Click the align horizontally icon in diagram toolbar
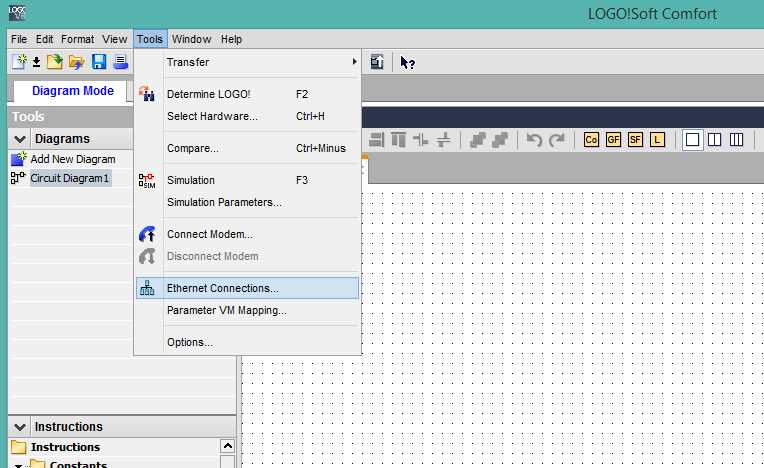The height and width of the screenshot is (468, 764). click(x=377, y=140)
